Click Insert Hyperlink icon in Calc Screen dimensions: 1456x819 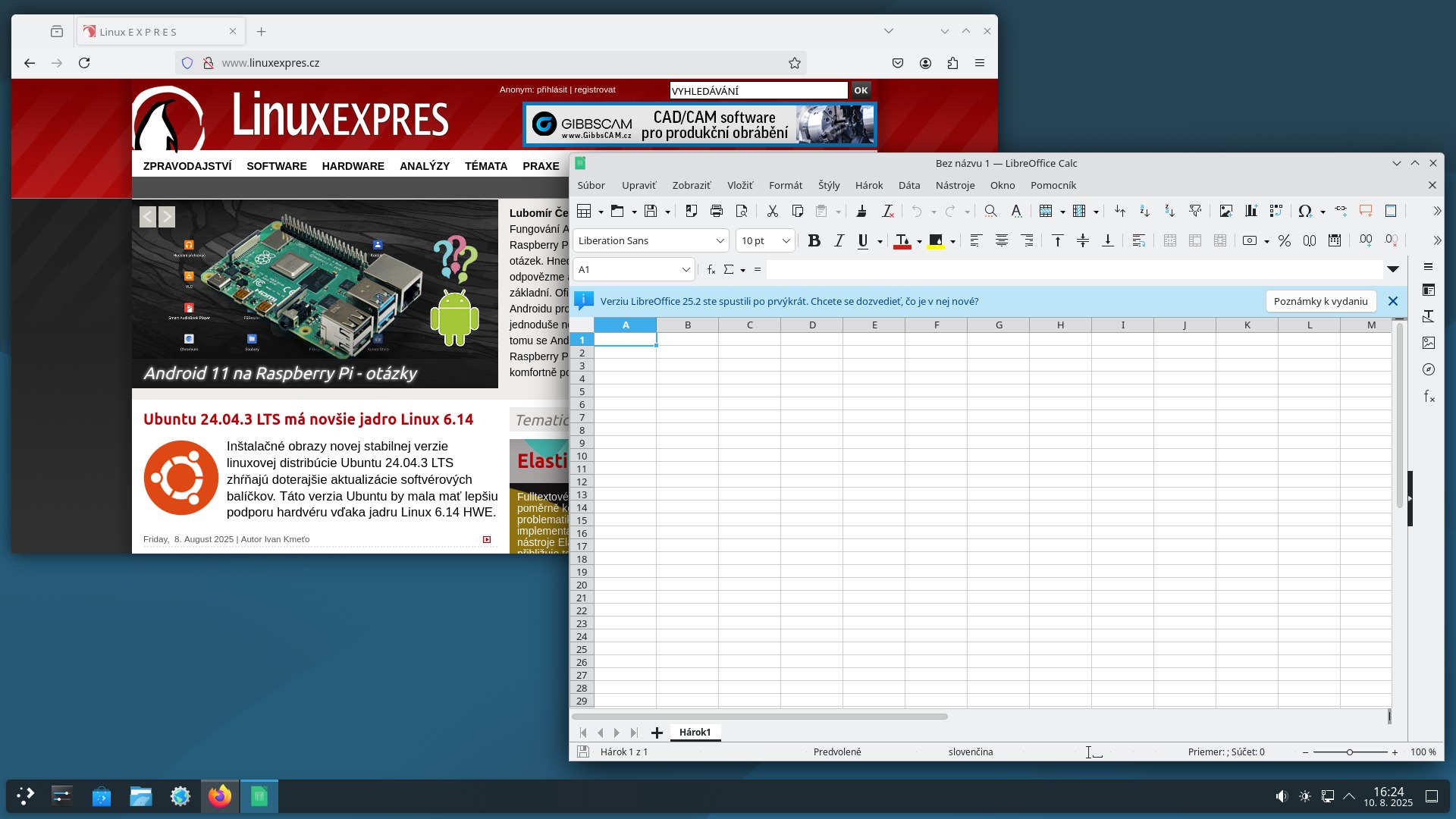pyautogui.click(x=1341, y=212)
